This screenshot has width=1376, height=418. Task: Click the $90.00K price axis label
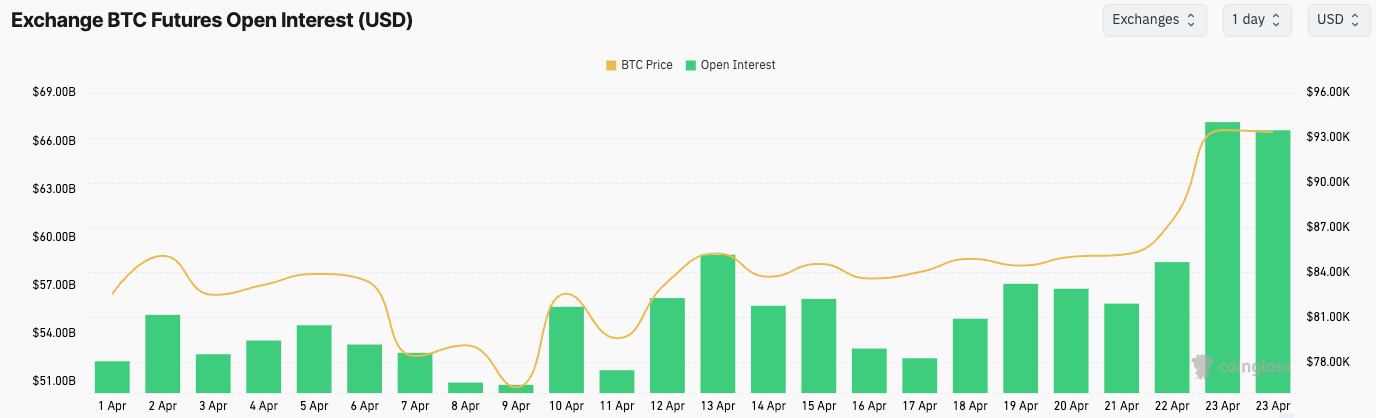[x=1328, y=182]
